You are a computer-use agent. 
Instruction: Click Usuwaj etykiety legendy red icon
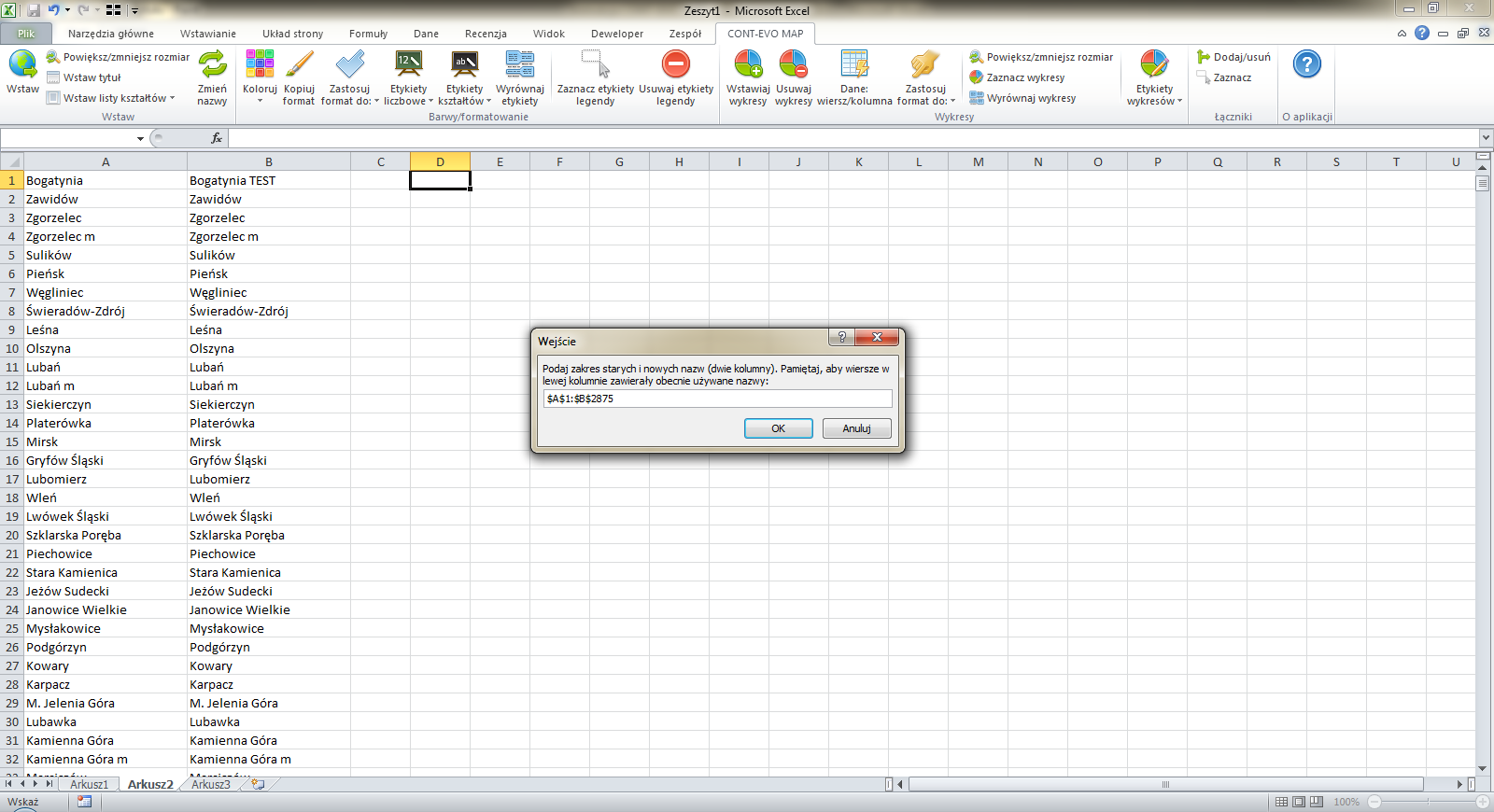tap(675, 64)
